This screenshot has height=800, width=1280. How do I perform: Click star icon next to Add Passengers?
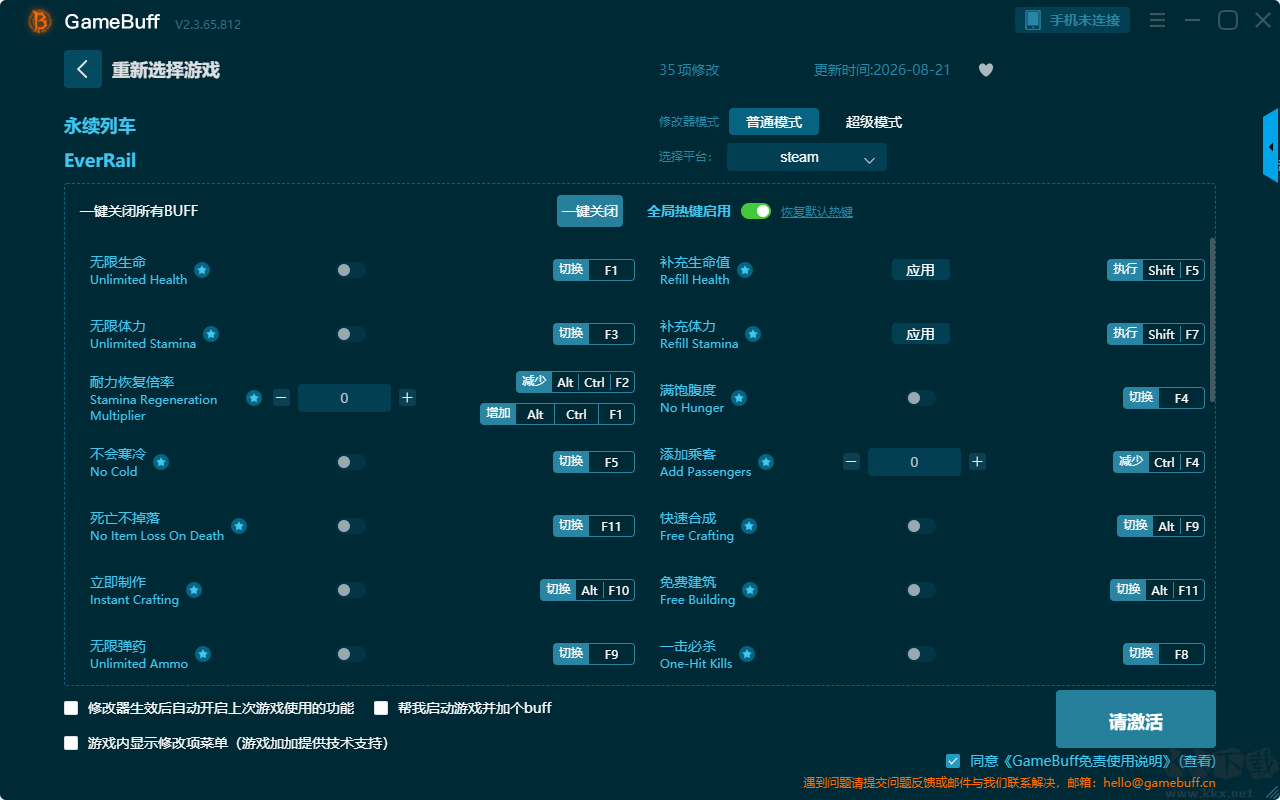click(x=766, y=462)
